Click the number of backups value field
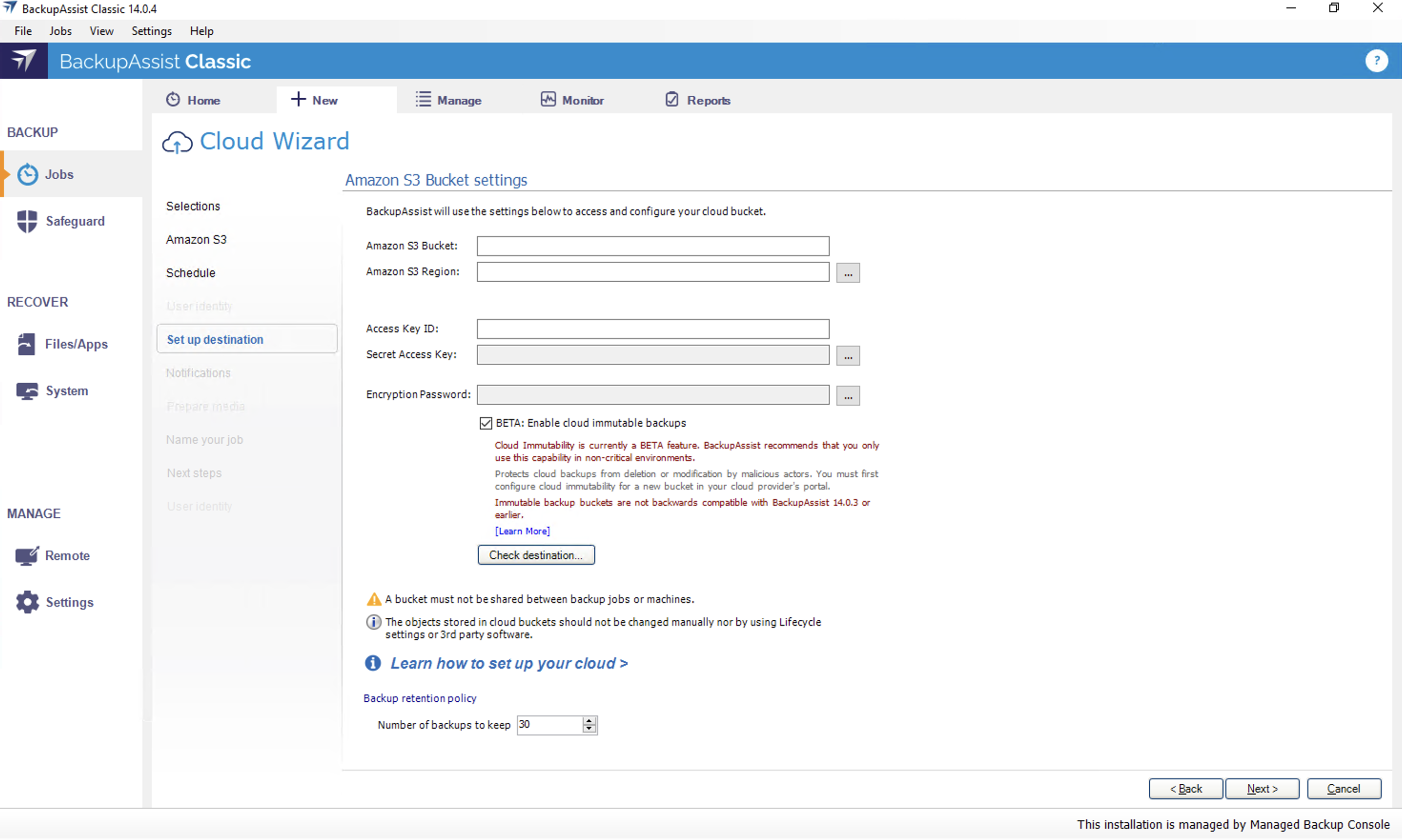 pyautogui.click(x=549, y=725)
